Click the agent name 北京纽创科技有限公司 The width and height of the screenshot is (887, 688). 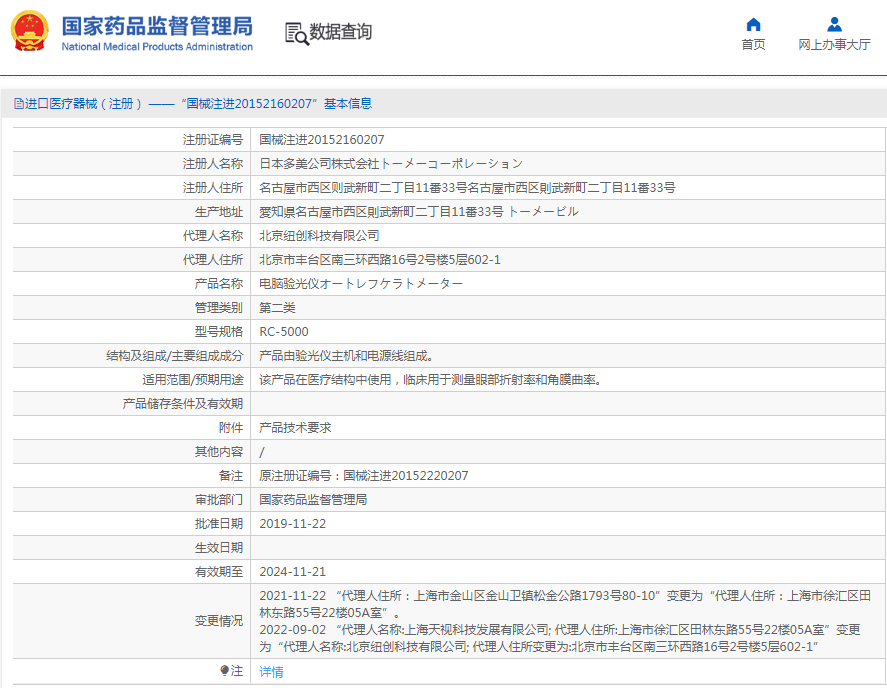pyautogui.click(x=319, y=236)
